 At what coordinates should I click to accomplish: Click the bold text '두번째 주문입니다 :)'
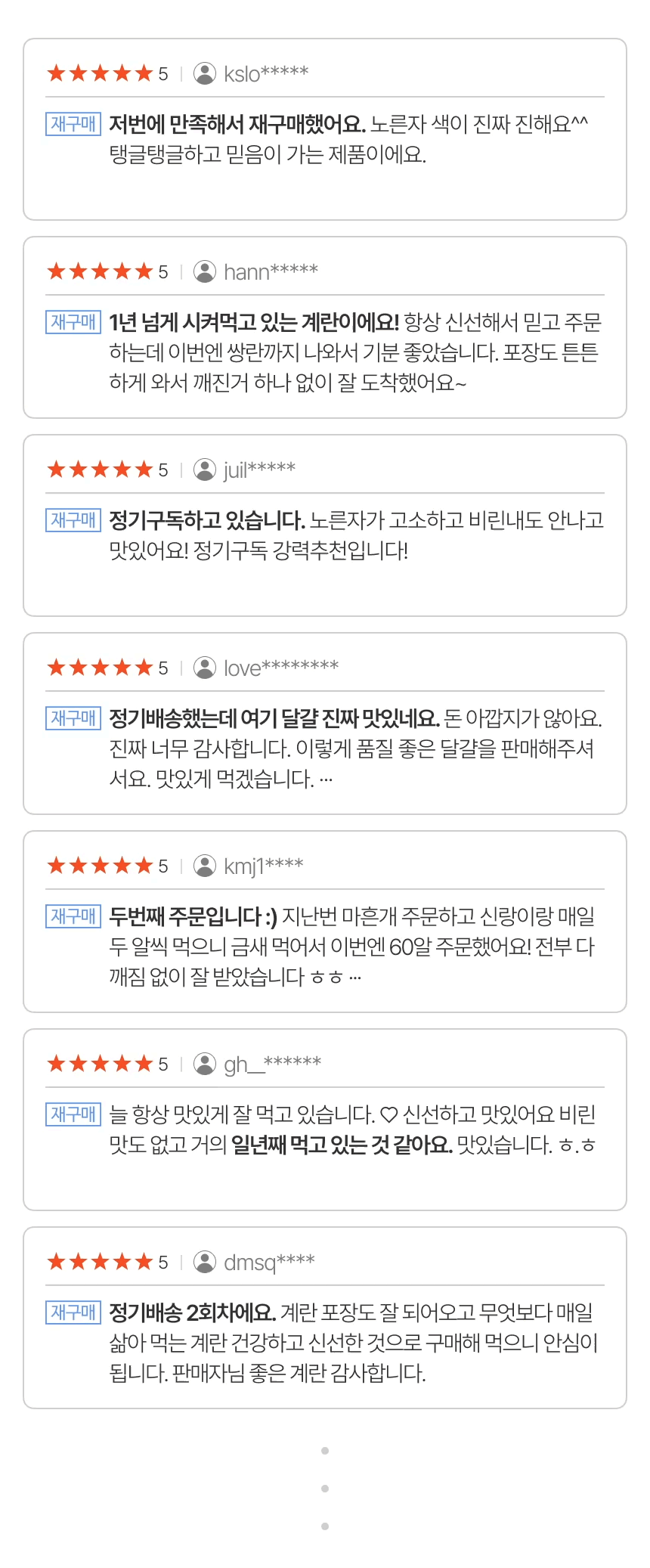click(193, 916)
